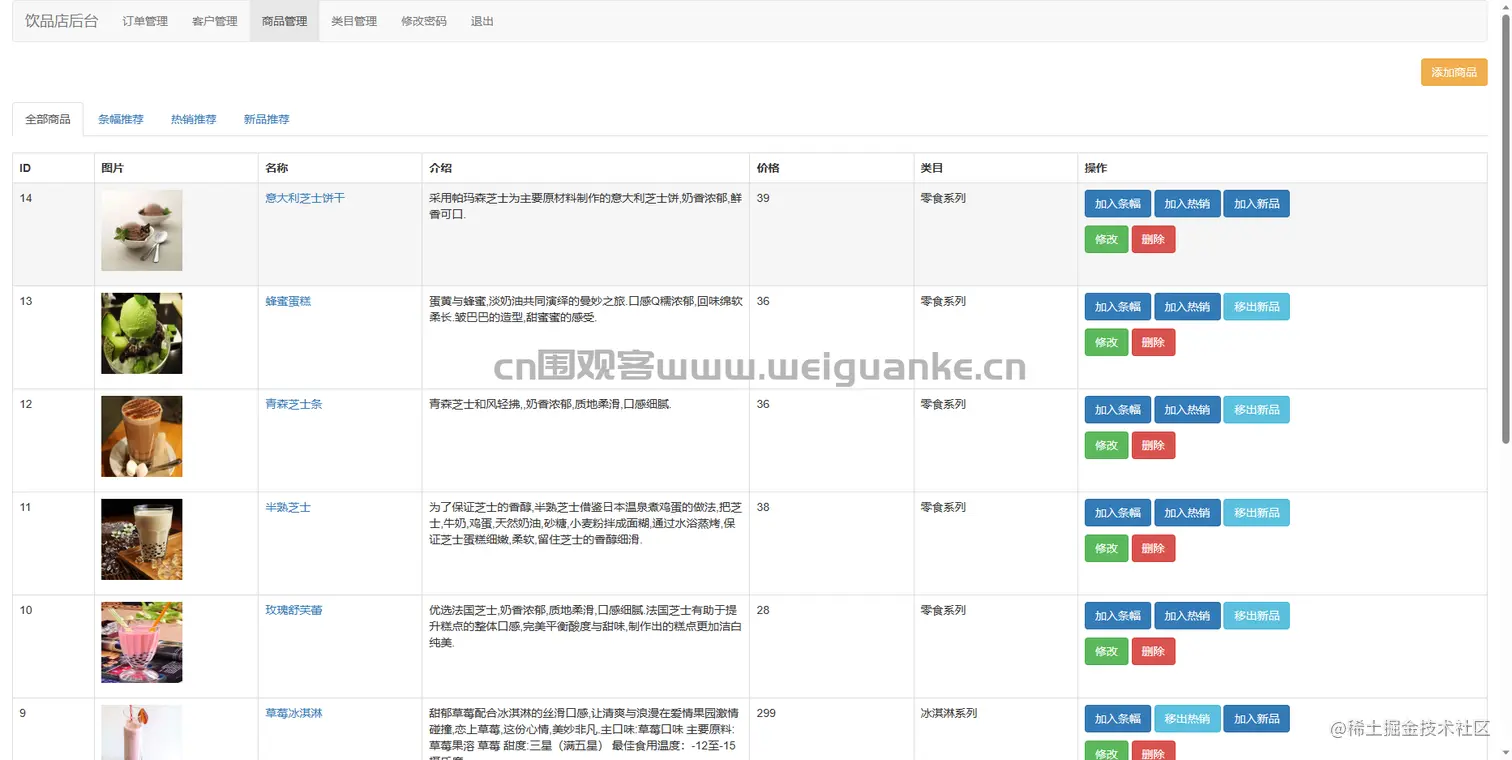Click 删除 for 意大利芝士饼干

[x=1153, y=239]
